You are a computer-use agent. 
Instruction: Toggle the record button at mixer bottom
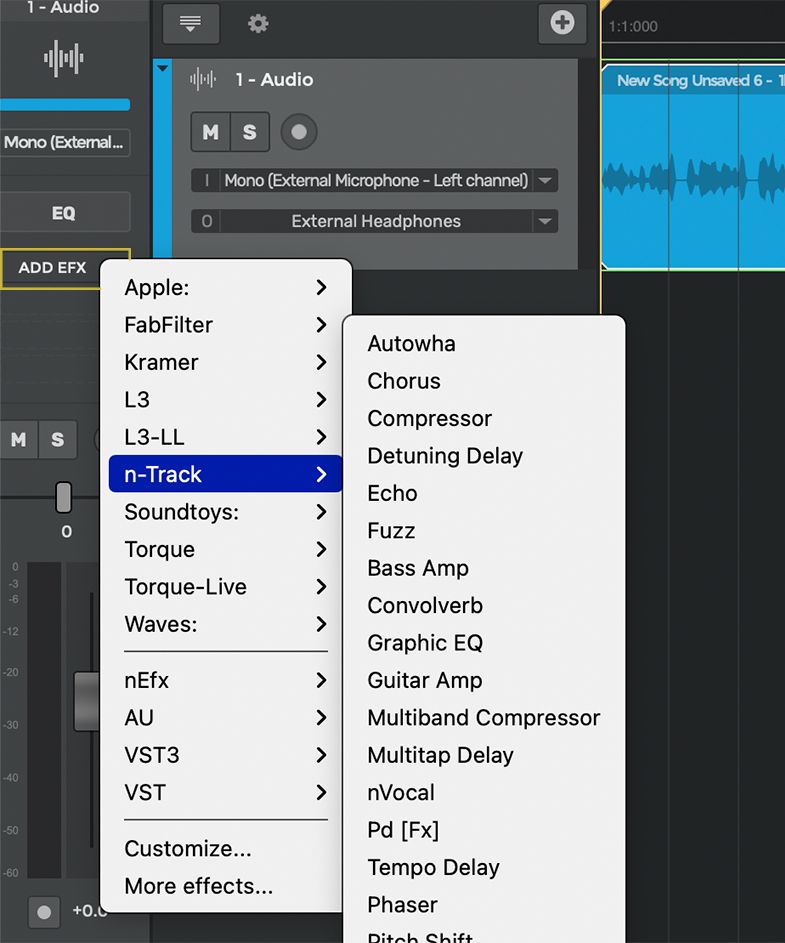[x=44, y=912]
